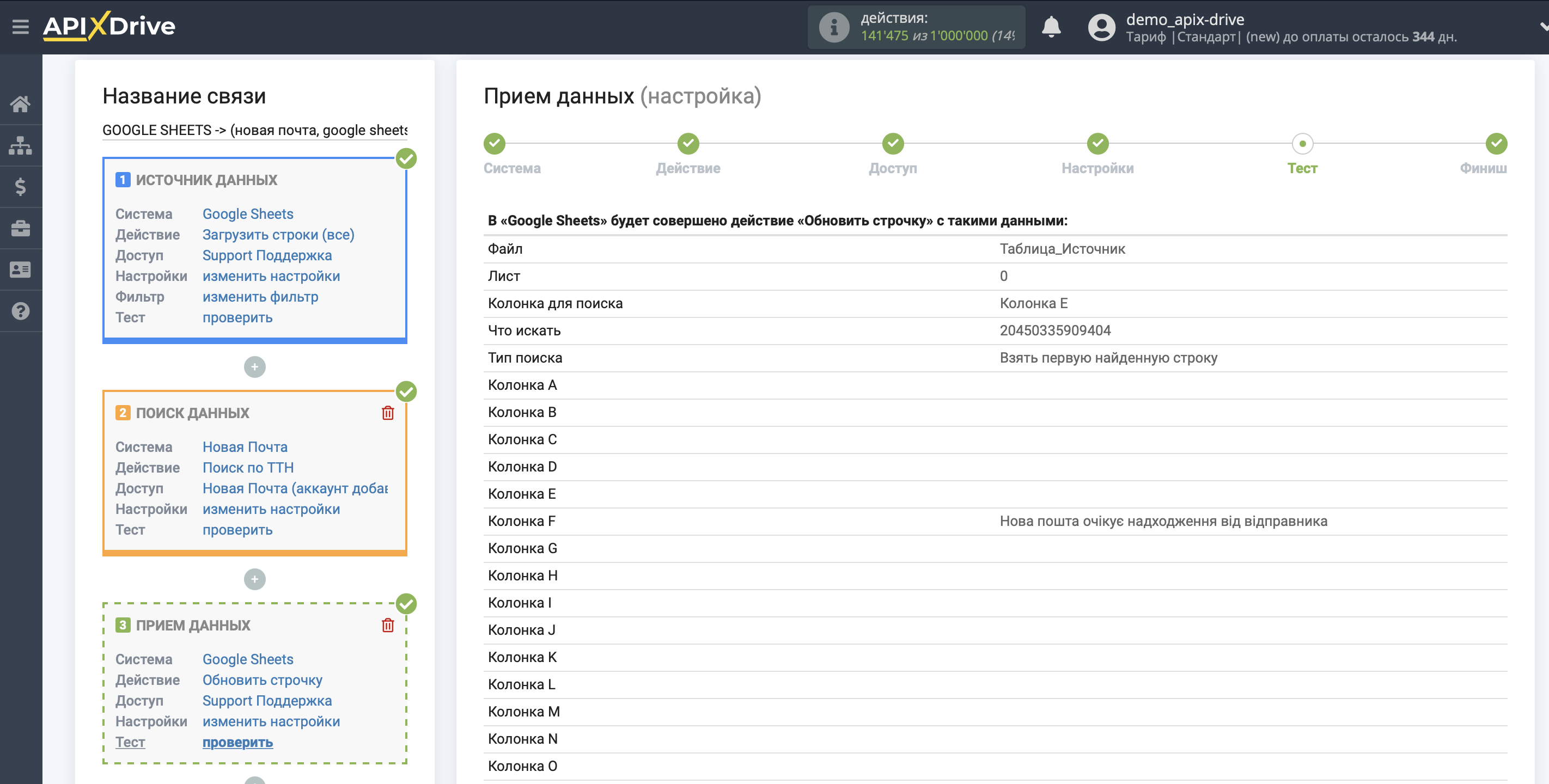Click изменить фильтр link

click(x=260, y=297)
